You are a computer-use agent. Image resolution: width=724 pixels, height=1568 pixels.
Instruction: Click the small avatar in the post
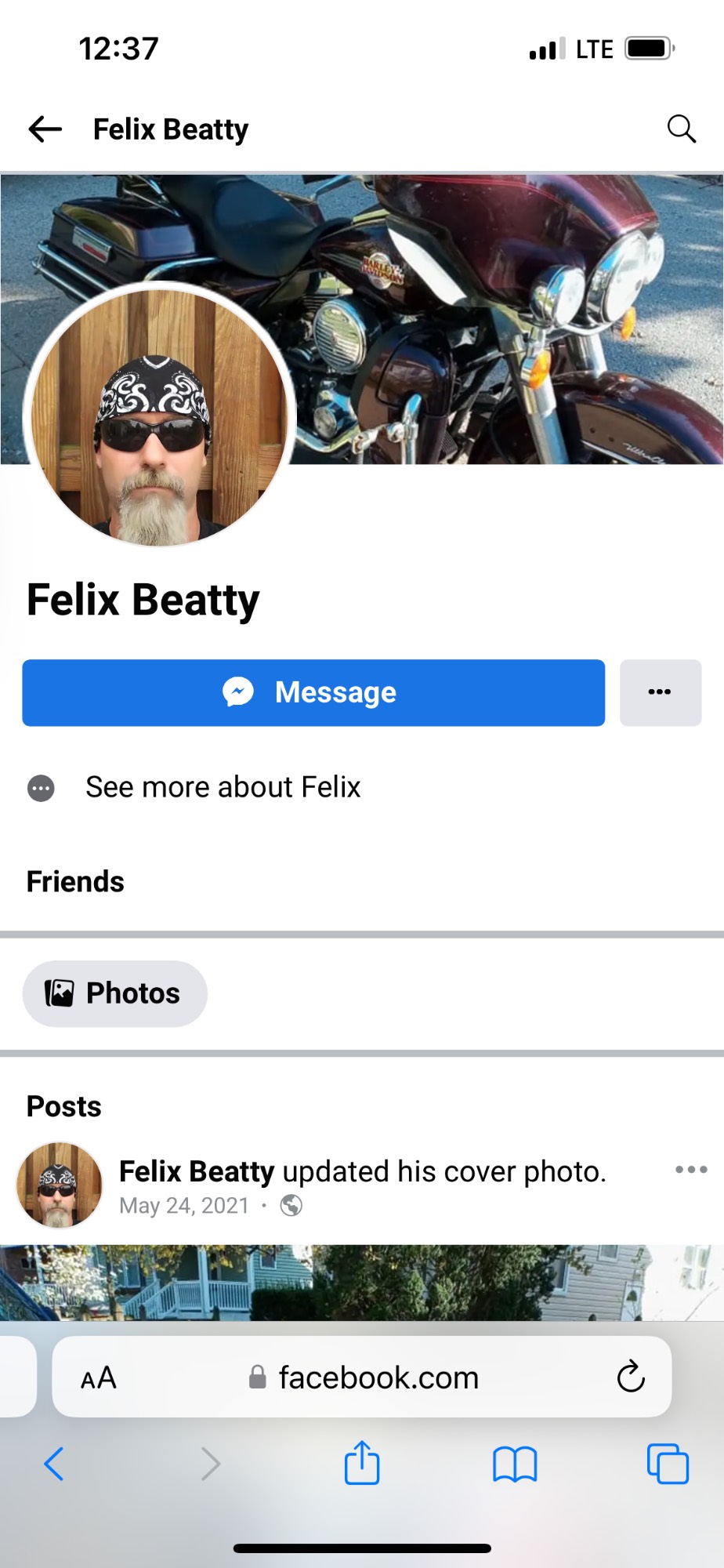pyautogui.click(x=60, y=1185)
